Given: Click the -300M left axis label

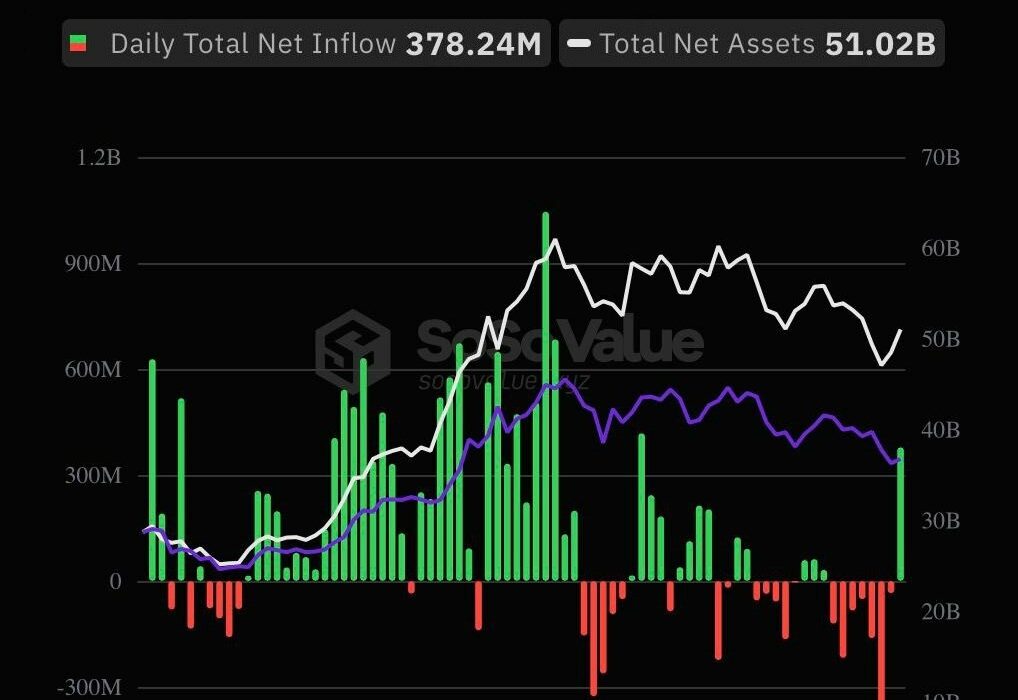Looking at the screenshot, I should pyautogui.click(x=90, y=687).
